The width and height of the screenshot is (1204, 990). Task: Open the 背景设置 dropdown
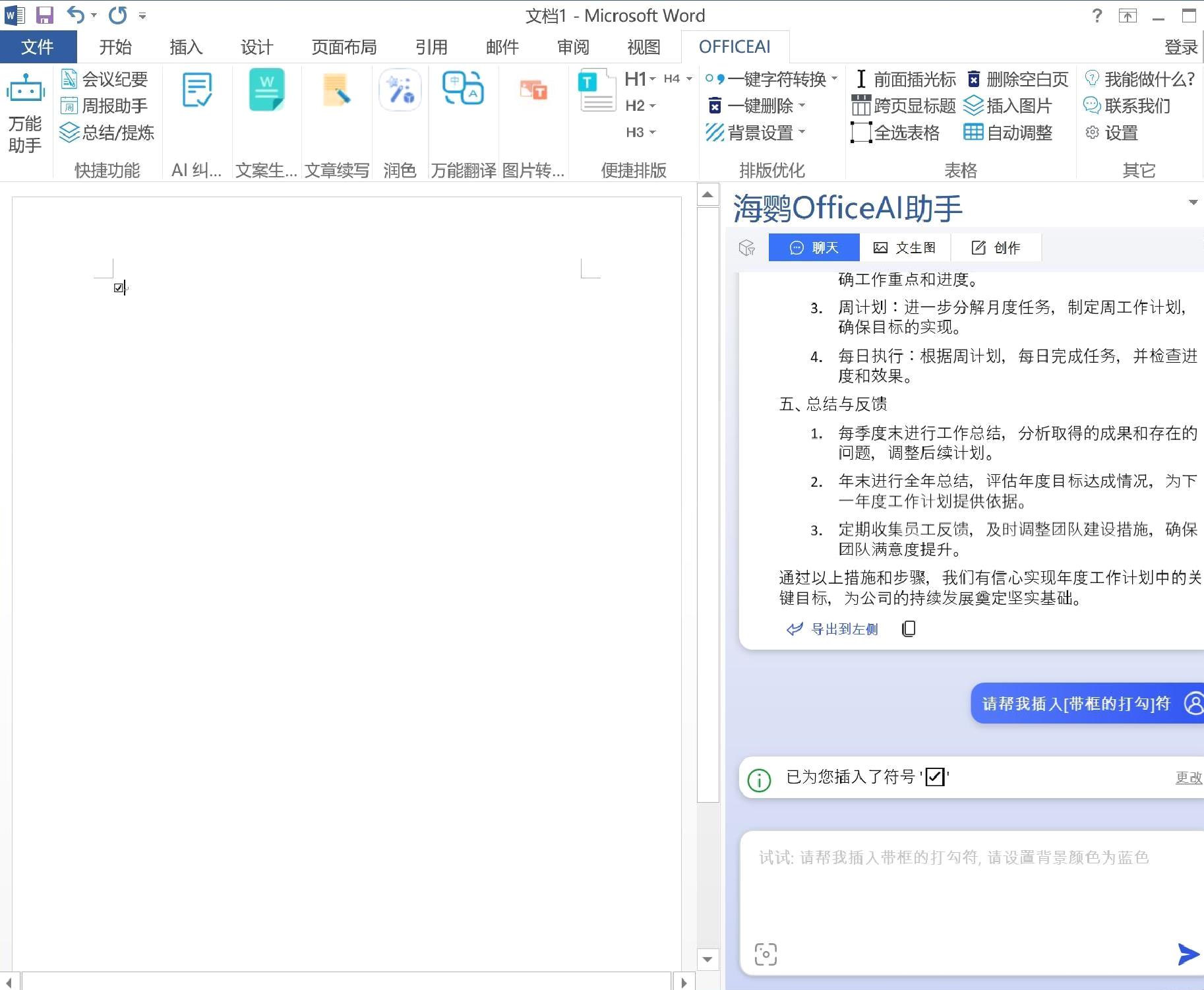pyautogui.click(x=802, y=132)
